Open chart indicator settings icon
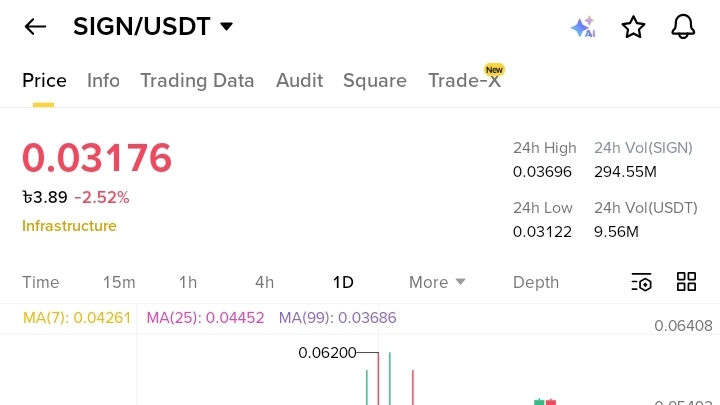 (x=641, y=282)
